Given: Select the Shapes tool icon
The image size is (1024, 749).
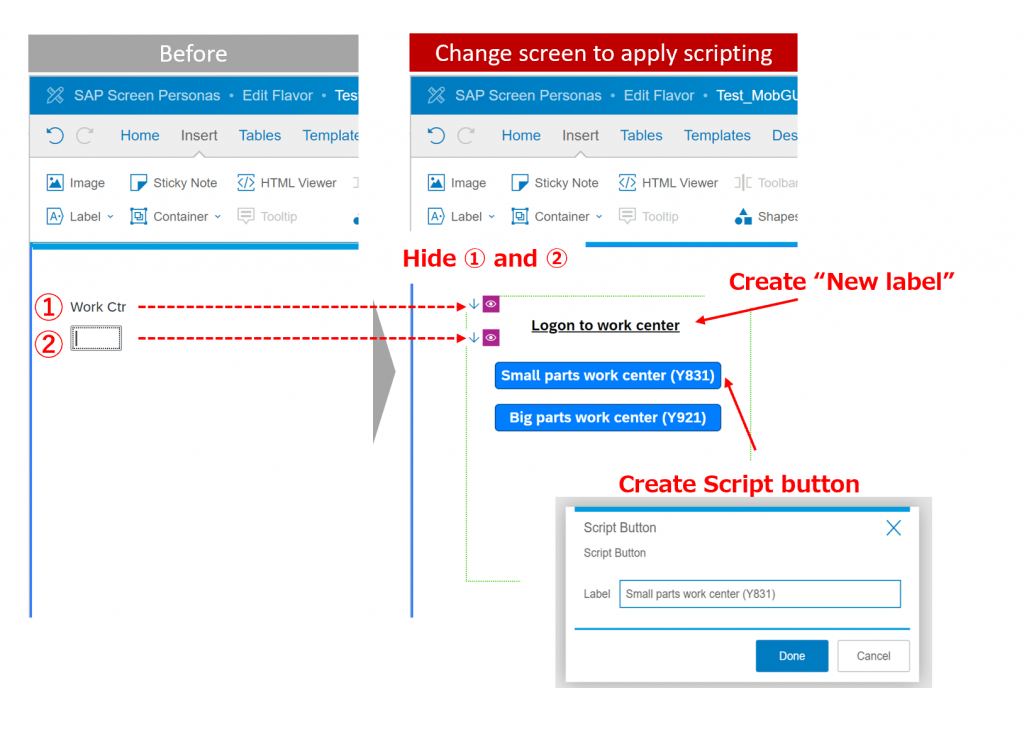Looking at the screenshot, I should coord(743,216).
